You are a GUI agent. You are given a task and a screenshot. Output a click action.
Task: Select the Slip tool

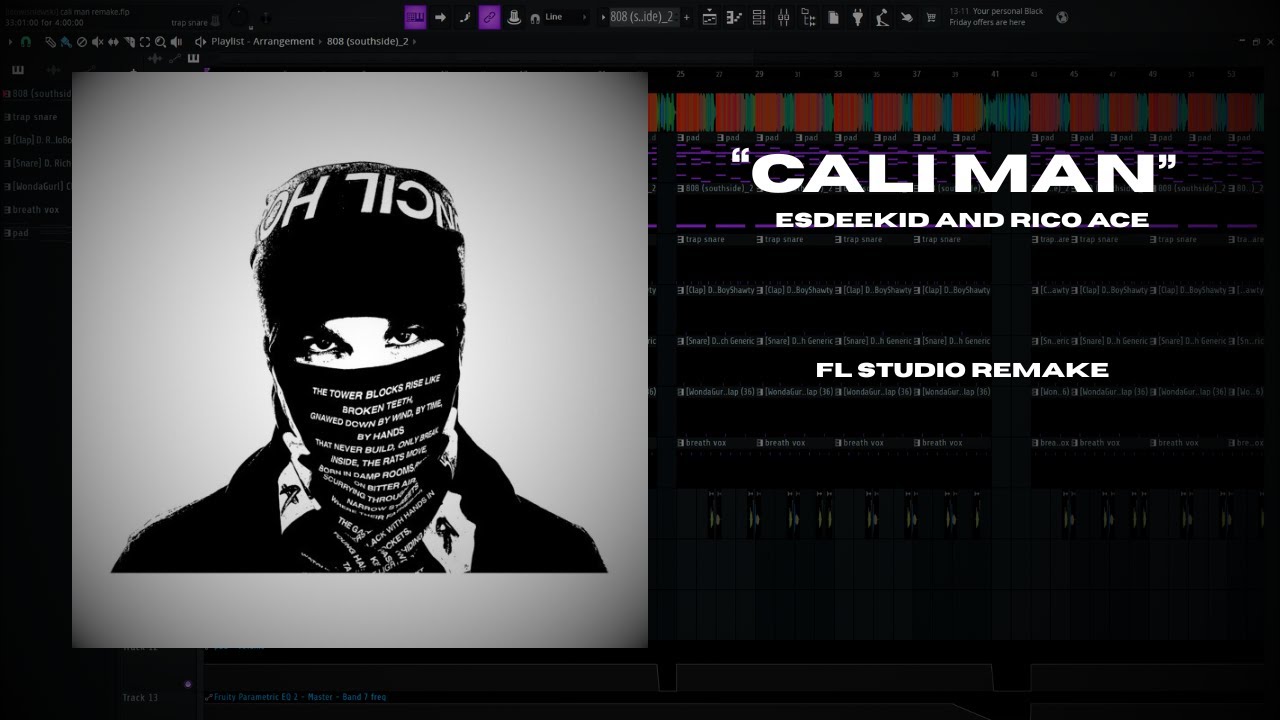114,42
